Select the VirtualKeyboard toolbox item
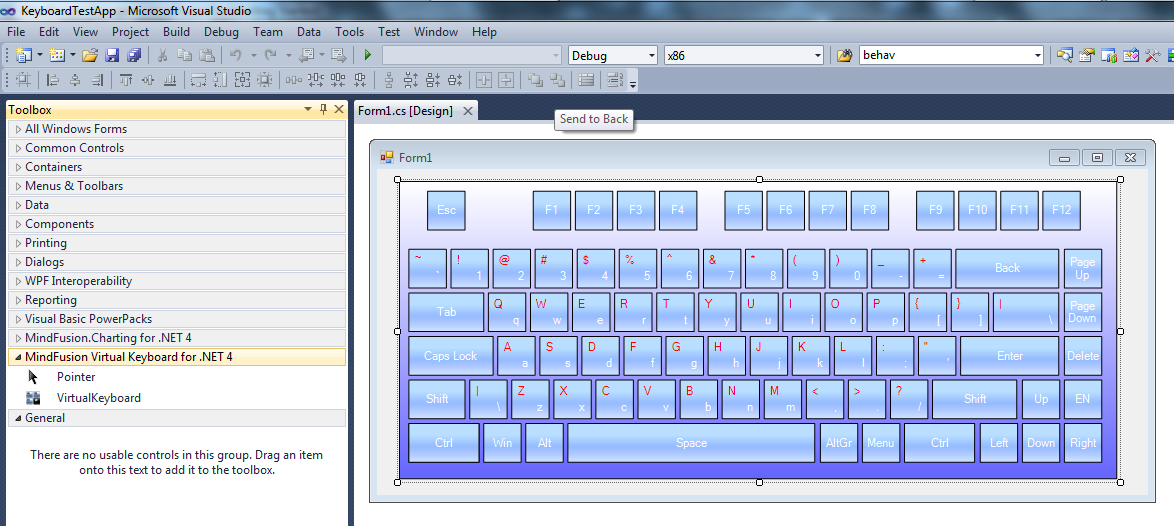The height and width of the screenshot is (526, 1174). click(99, 398)
